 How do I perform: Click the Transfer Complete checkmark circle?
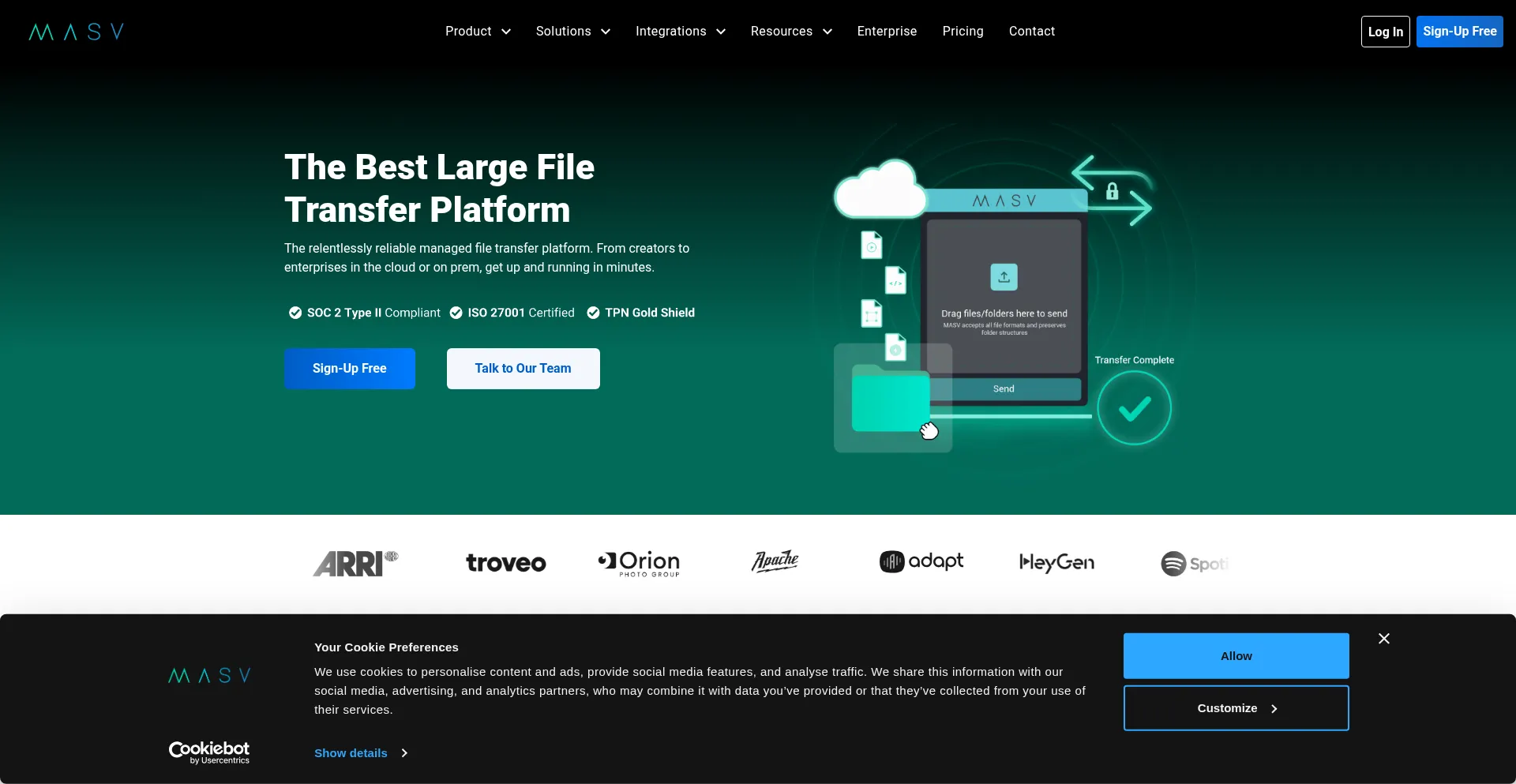tap(1134, 408)
